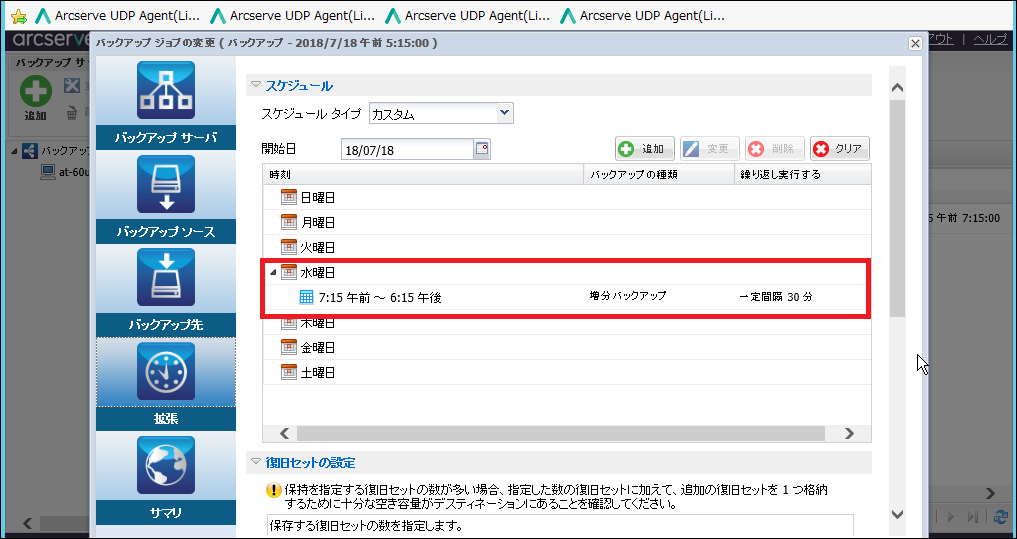The height and width of the screenshot is (539, 1017).
Task: Click the 追加 (Add) schedule button
Action: 645,149
